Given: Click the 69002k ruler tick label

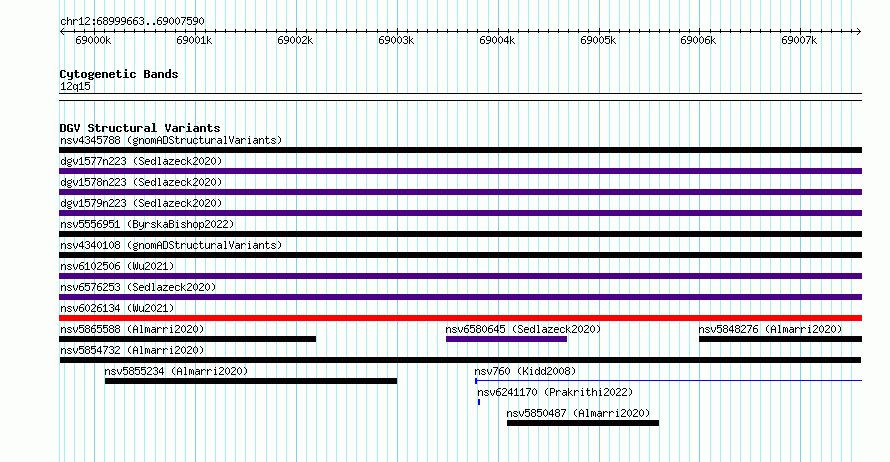Looking at the screenshot, I should point(295,40).
